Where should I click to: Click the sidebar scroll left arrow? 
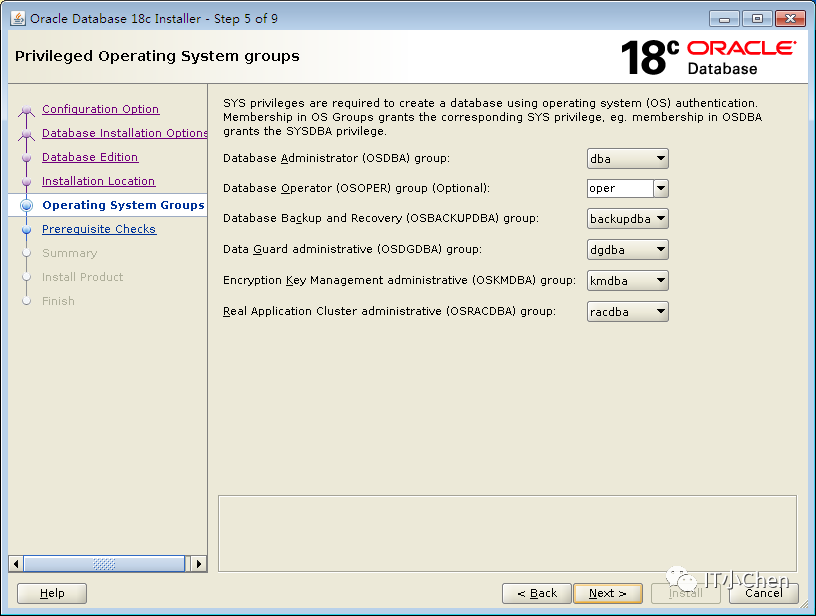16,564
